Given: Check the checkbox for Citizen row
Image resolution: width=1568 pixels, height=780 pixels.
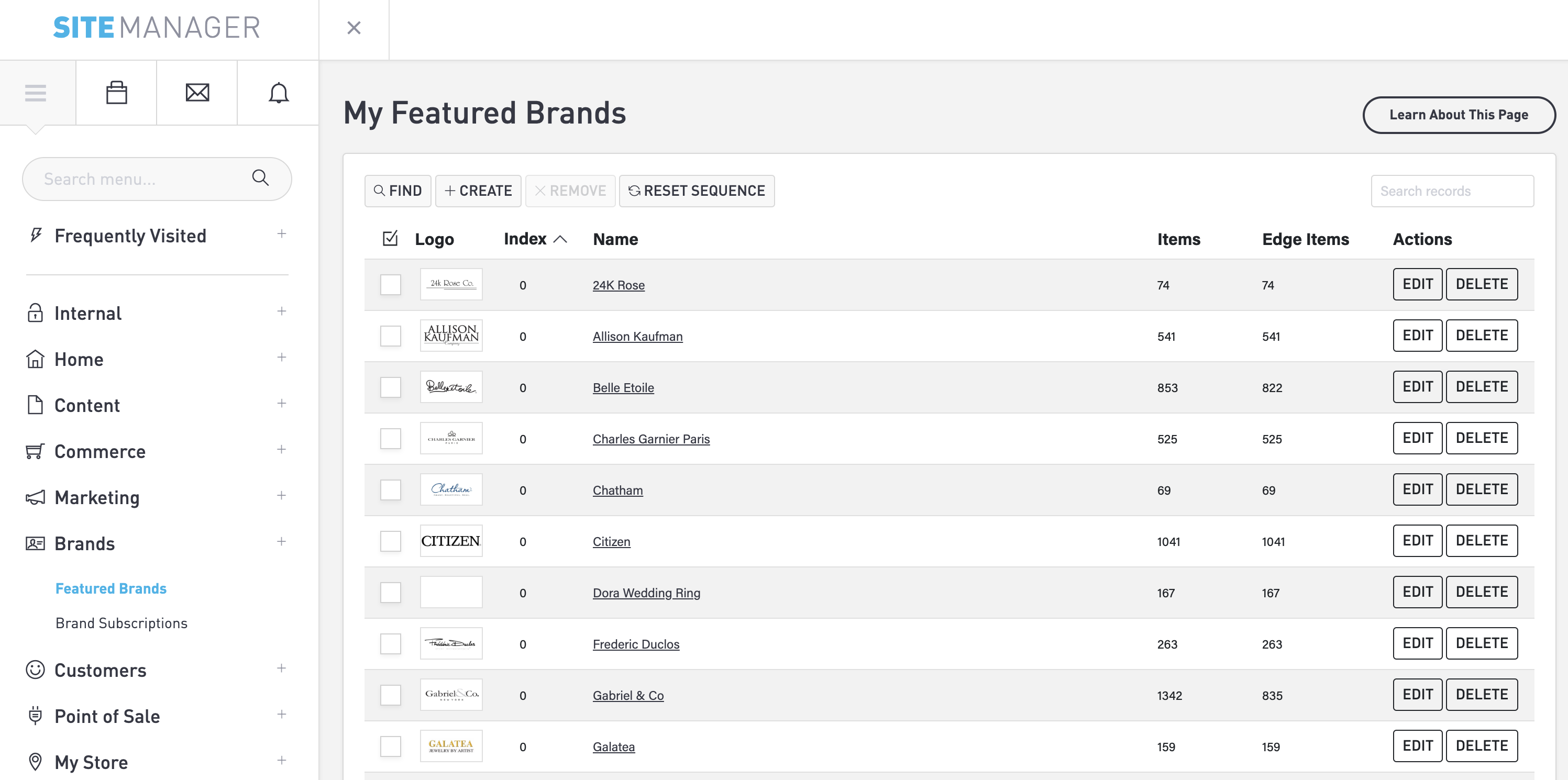Looking at the screenshot, I should coord(390,540).
